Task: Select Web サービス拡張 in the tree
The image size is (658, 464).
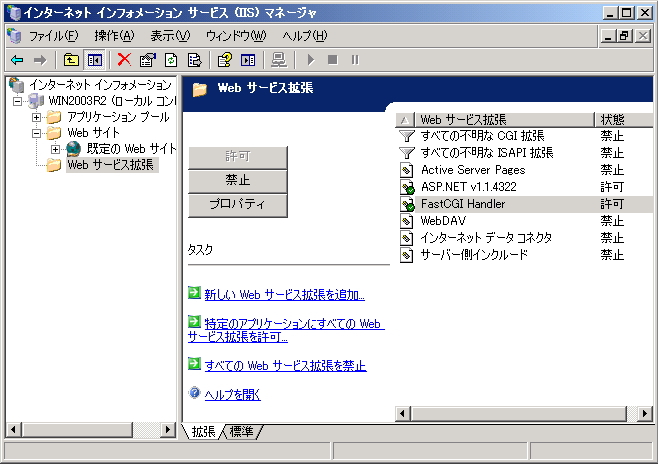Action: pyautogui.click(x=111, y=165)
